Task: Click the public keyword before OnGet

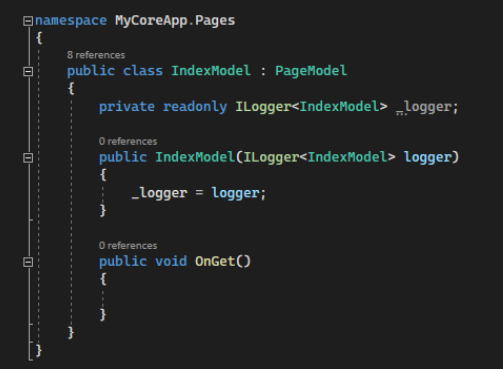Action: [x=123, y=261]
